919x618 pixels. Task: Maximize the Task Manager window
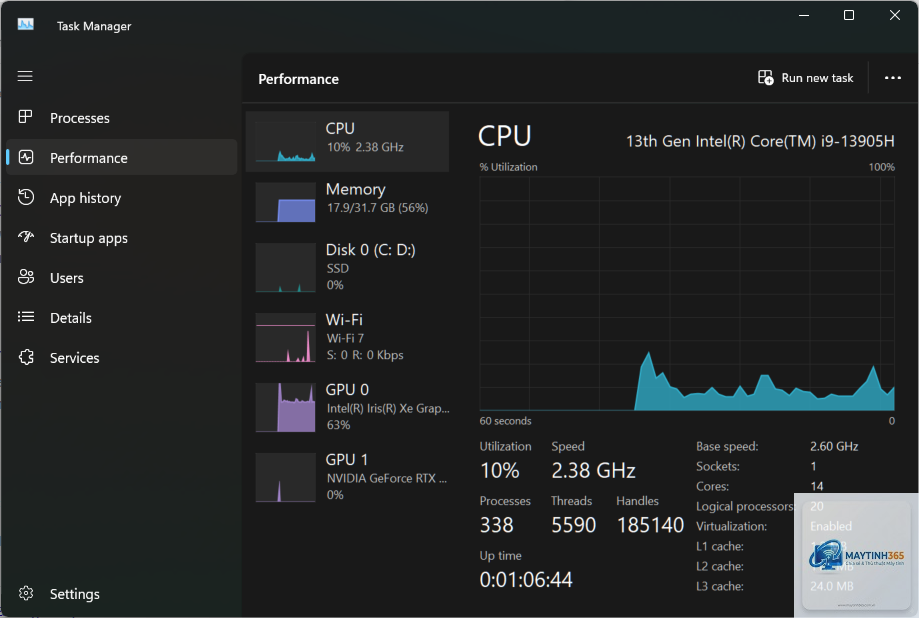pyautogui.click(x=849, y=16)
